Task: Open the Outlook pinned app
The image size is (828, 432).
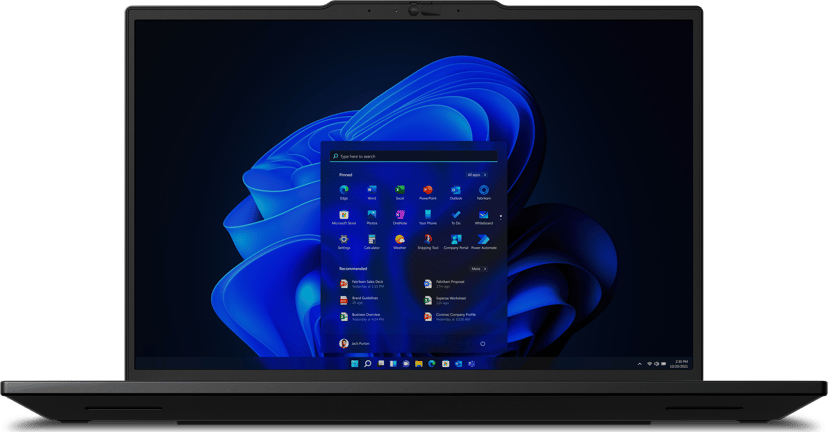Action: coord(456,190)
